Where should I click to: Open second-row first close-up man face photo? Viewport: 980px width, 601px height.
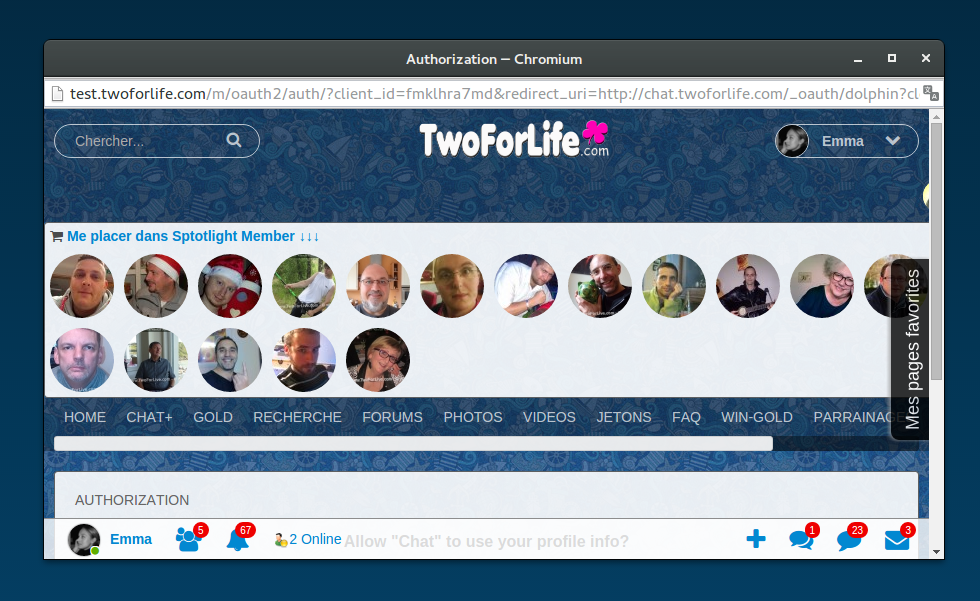coord(82,360)
